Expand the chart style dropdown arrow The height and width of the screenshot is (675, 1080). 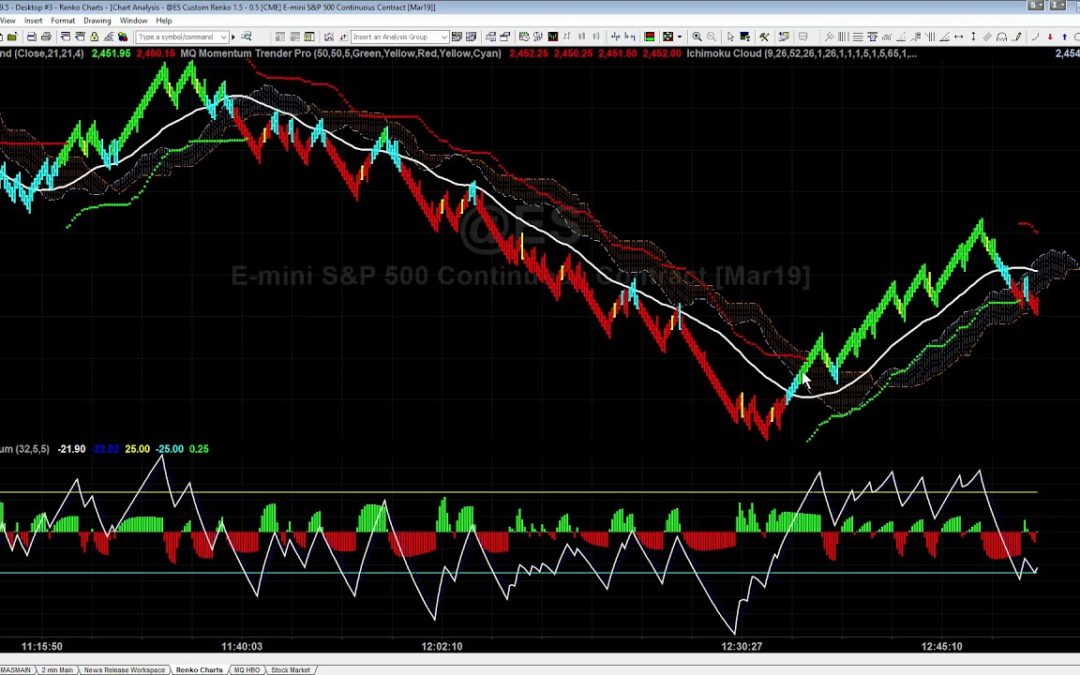click(x=680, y=37)
